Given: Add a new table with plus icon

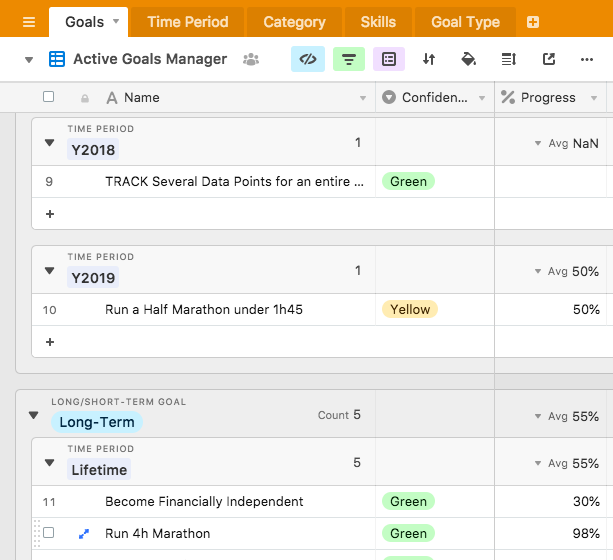Looking at the screenshot, I should pos(532,22).
